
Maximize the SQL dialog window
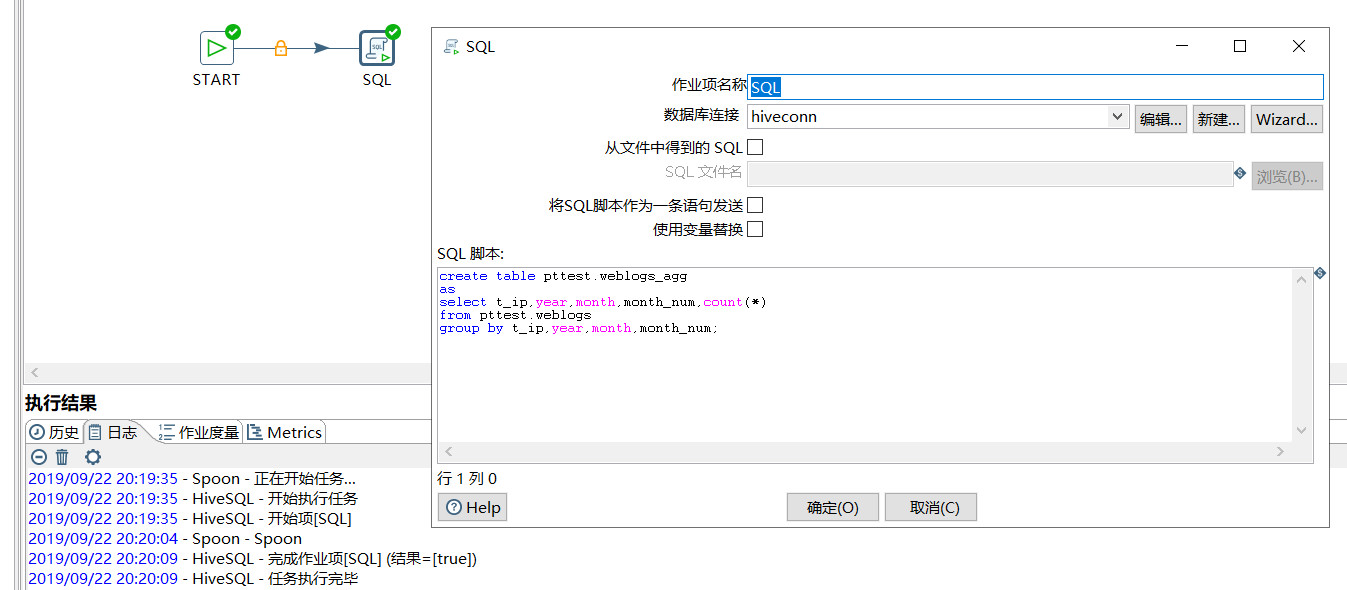click(x=1240, y=46)
